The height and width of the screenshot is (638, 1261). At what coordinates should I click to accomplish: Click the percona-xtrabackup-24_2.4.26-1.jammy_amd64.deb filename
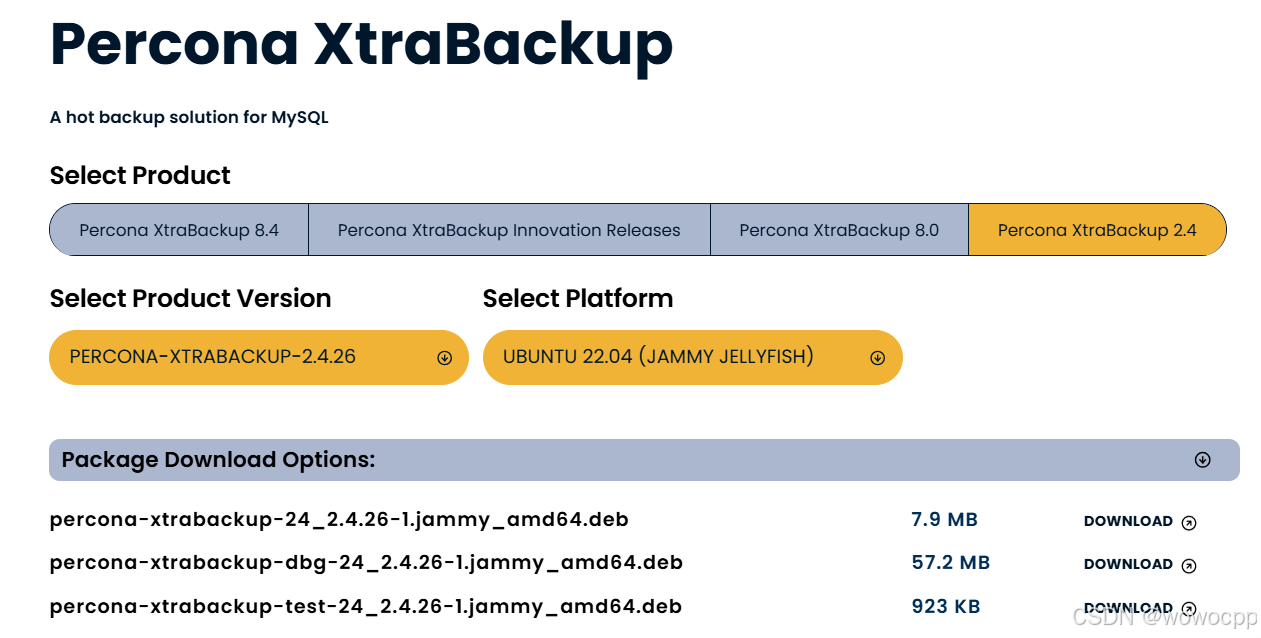tap(339, 520)
